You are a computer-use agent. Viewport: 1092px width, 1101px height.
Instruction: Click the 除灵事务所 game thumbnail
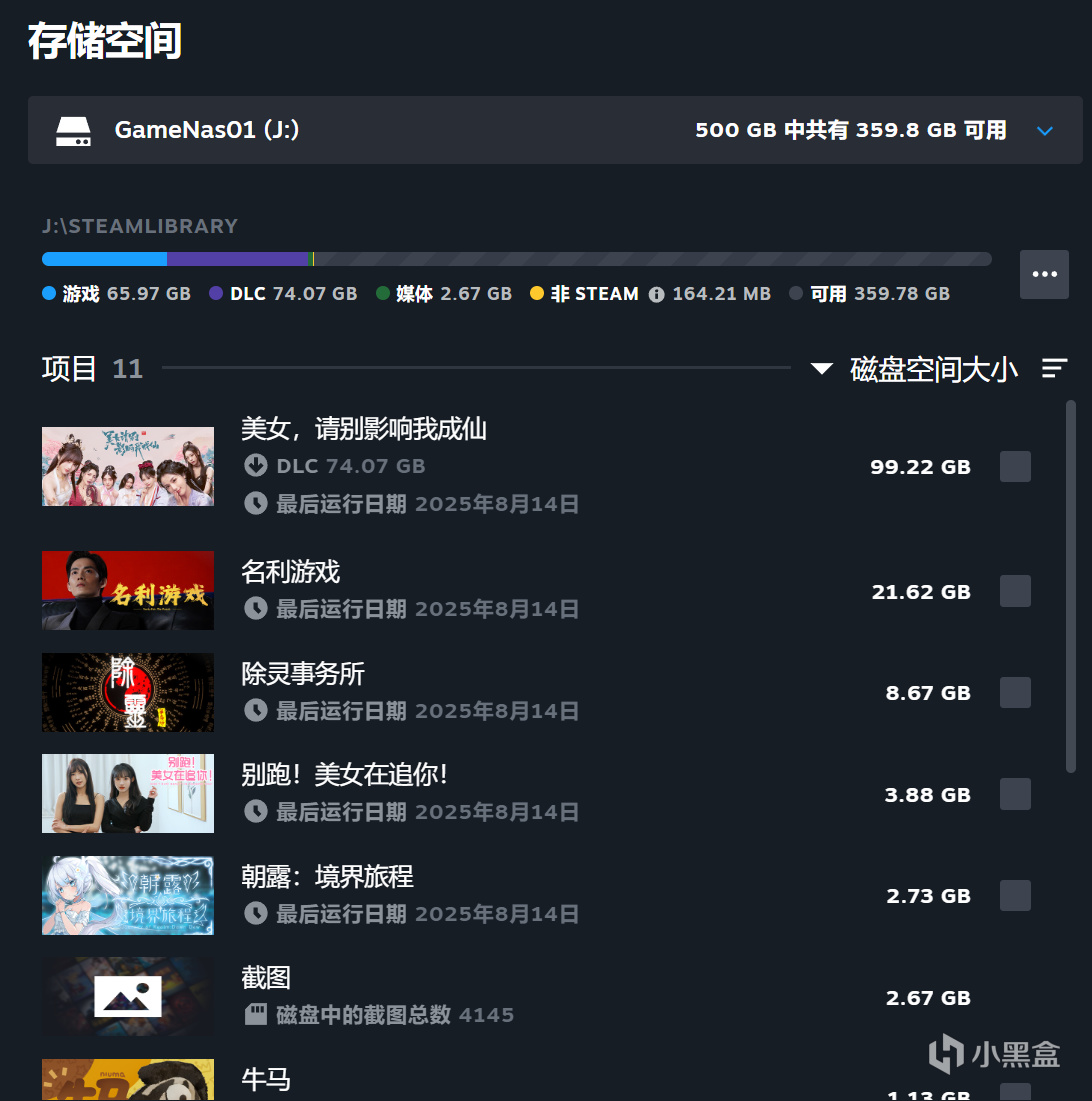(128, 692)
